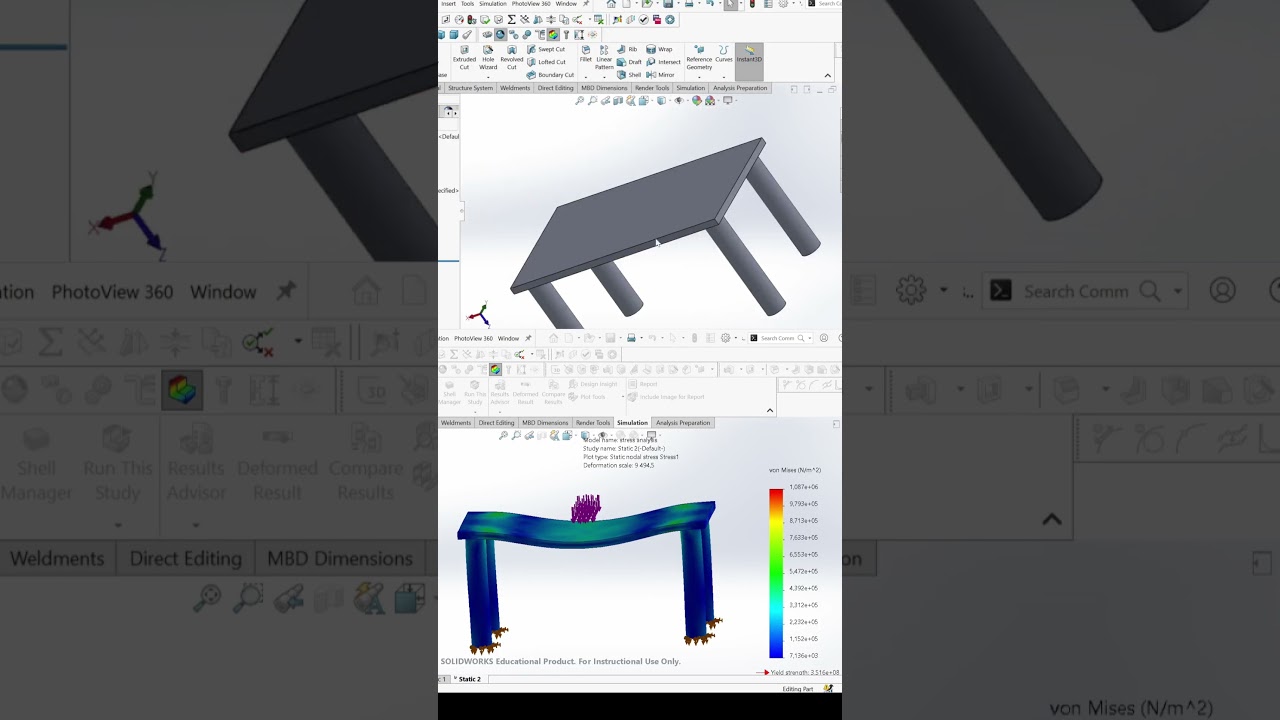Switch to Weldments tab in upper window
The height and width of the screenshot is (720, 1280).
(x=515, y=88)
